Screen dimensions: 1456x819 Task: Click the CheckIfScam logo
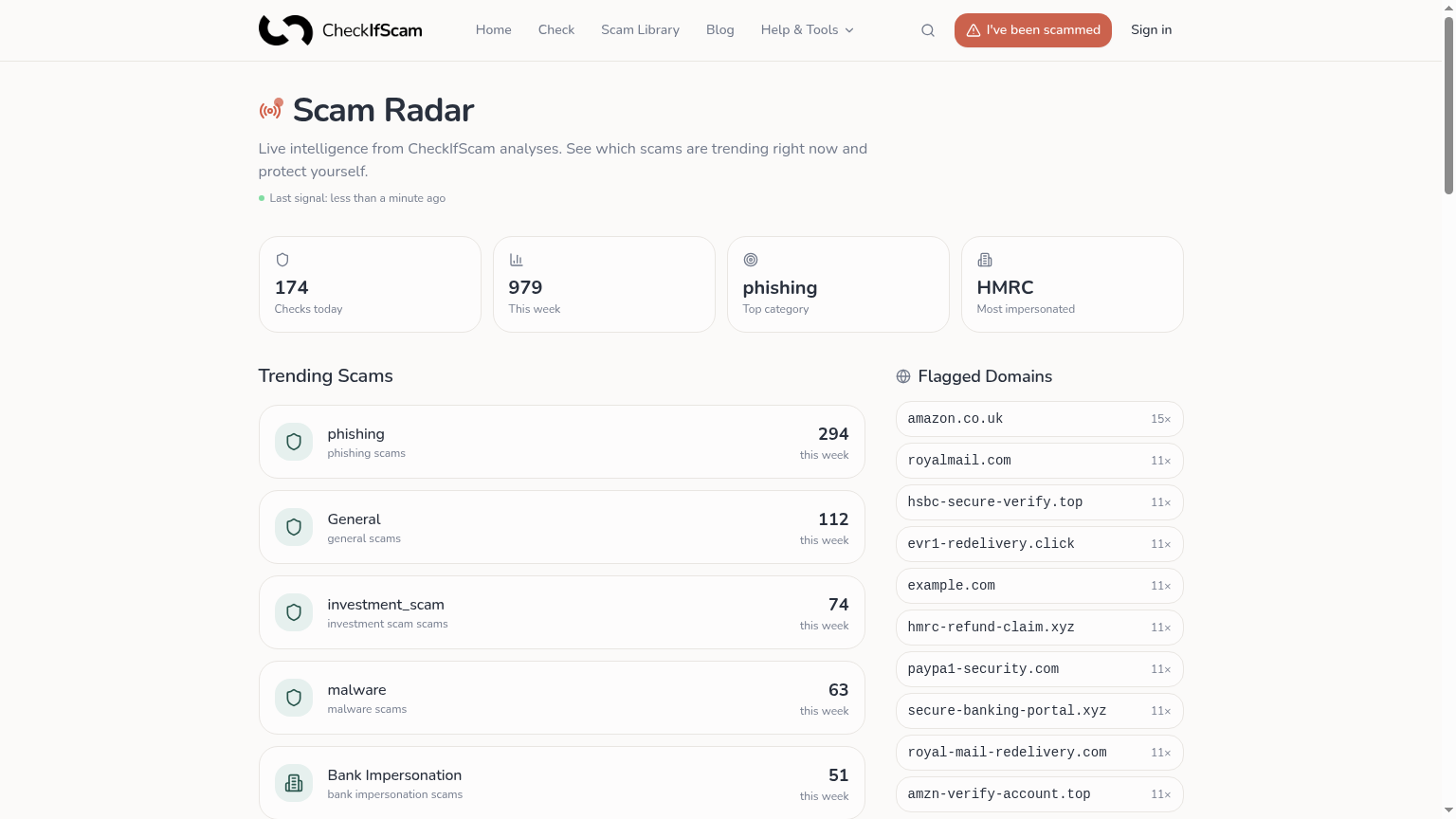point(340,30)
